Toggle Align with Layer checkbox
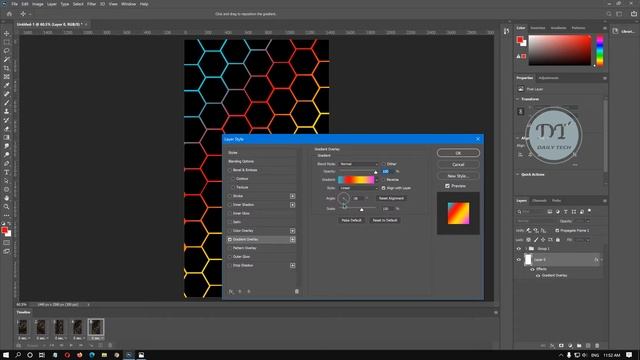Image resolution: width=640 pixels, height=360 pixels. pos(384,188)
